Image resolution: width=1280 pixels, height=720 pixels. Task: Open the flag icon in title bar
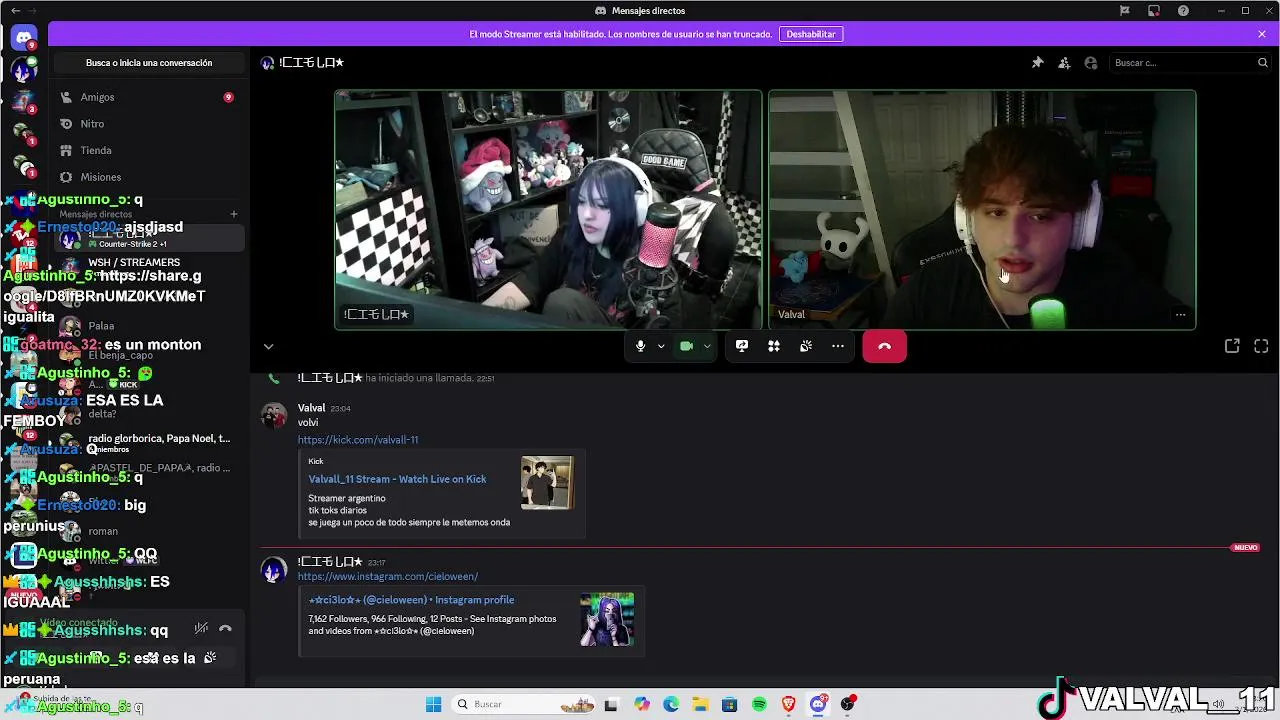coord(1125,10)
